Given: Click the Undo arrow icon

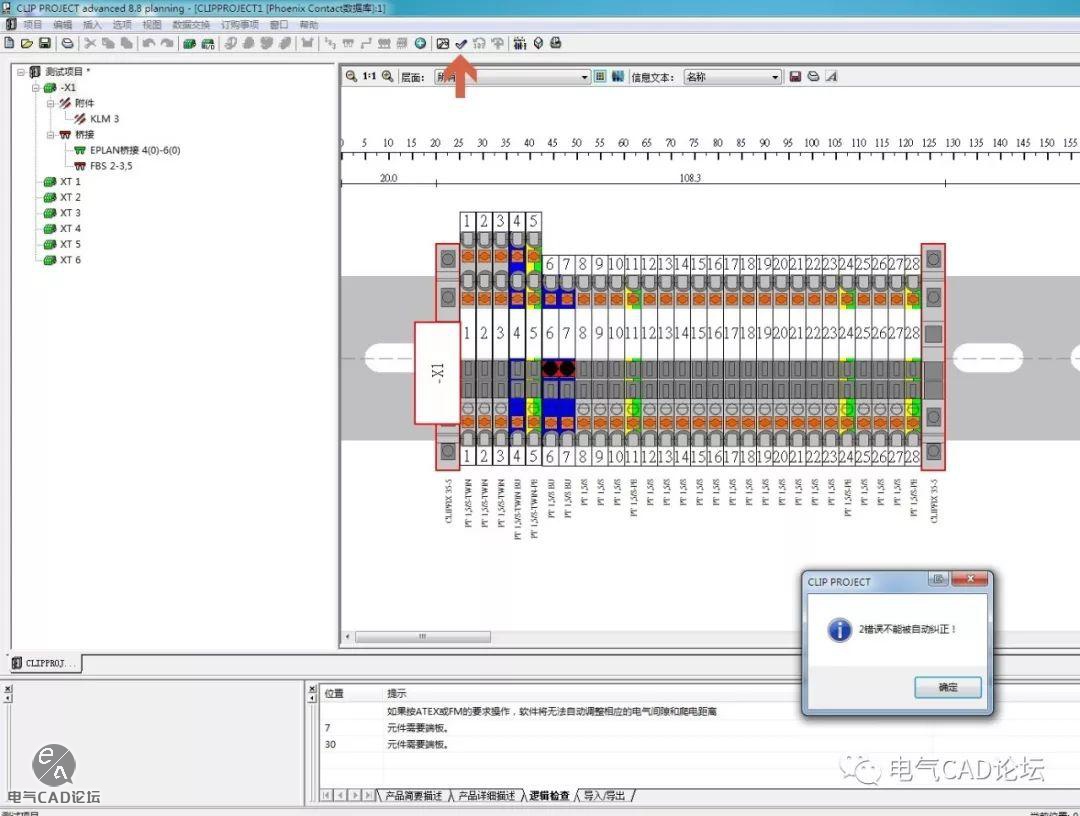Looking at the screenshot, I should coord(149,43).
